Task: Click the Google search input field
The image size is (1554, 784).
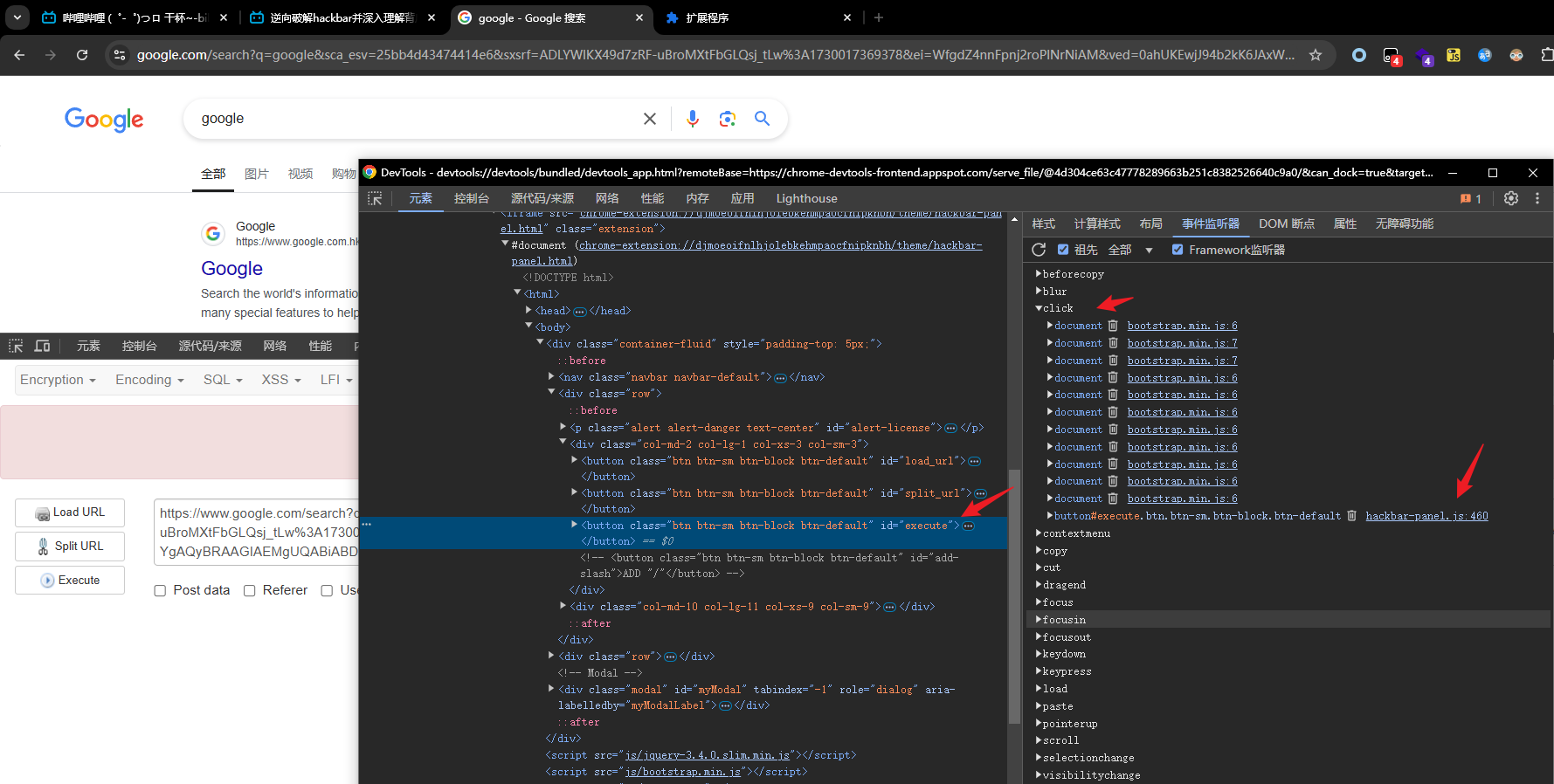Action: pyautogui.click(x=411, y=119)
